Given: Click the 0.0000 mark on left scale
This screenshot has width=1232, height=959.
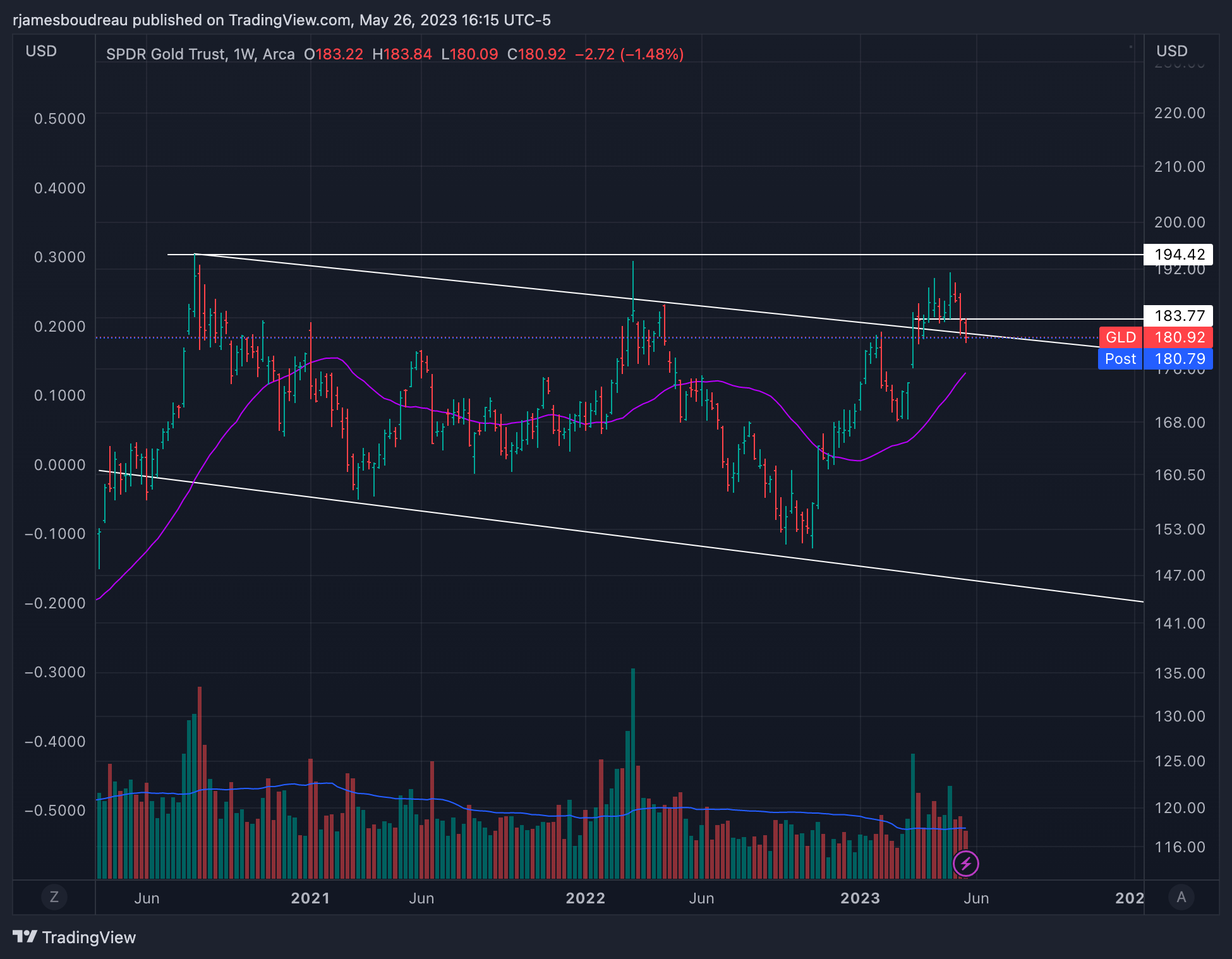Looking at the screenshot, I should 59,465.
